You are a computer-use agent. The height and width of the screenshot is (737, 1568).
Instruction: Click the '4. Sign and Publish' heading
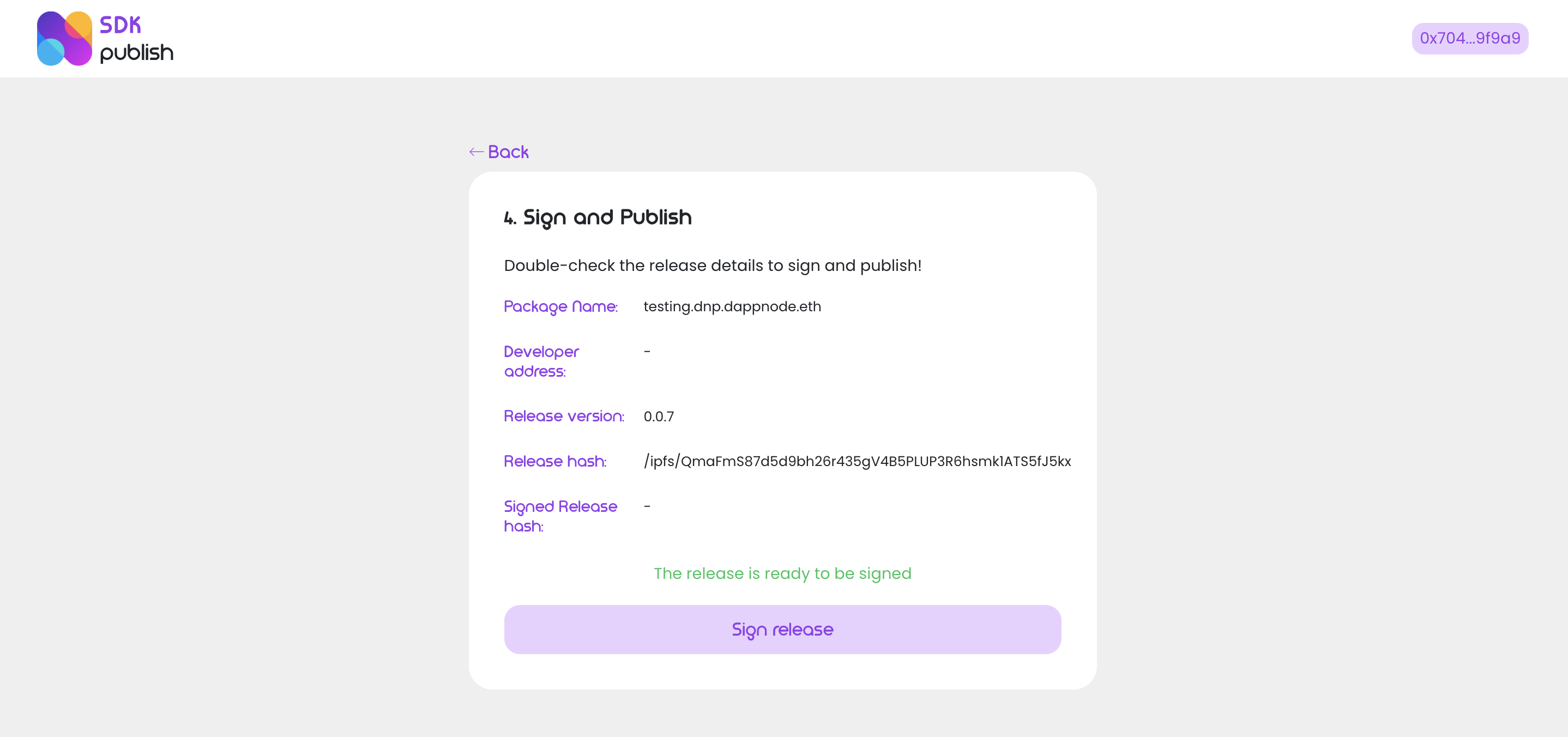coord(598,218)
